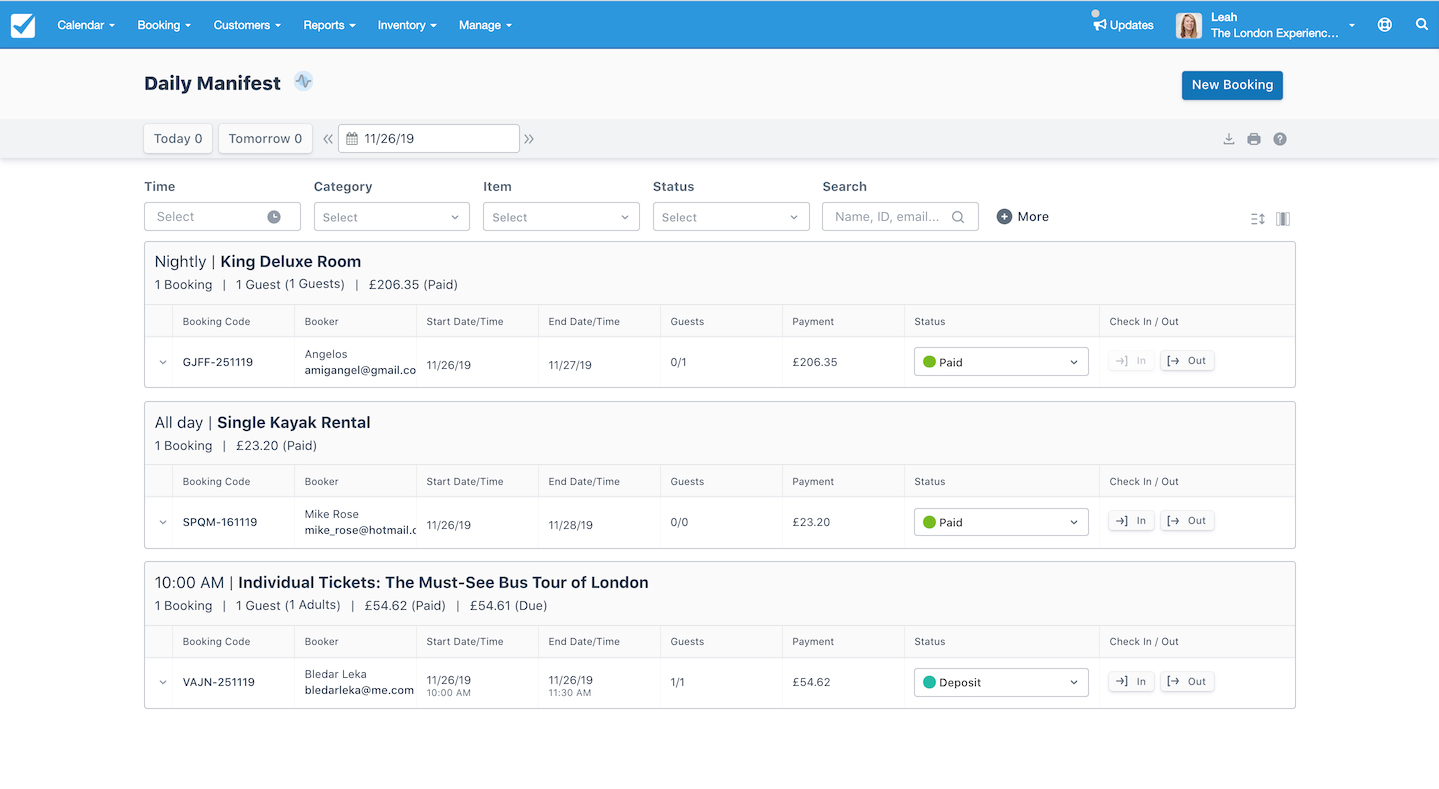Viewport: 1439px width, 789px height.
Task: Check out booking GJFF-251119
Action: tap(1187, 361)
